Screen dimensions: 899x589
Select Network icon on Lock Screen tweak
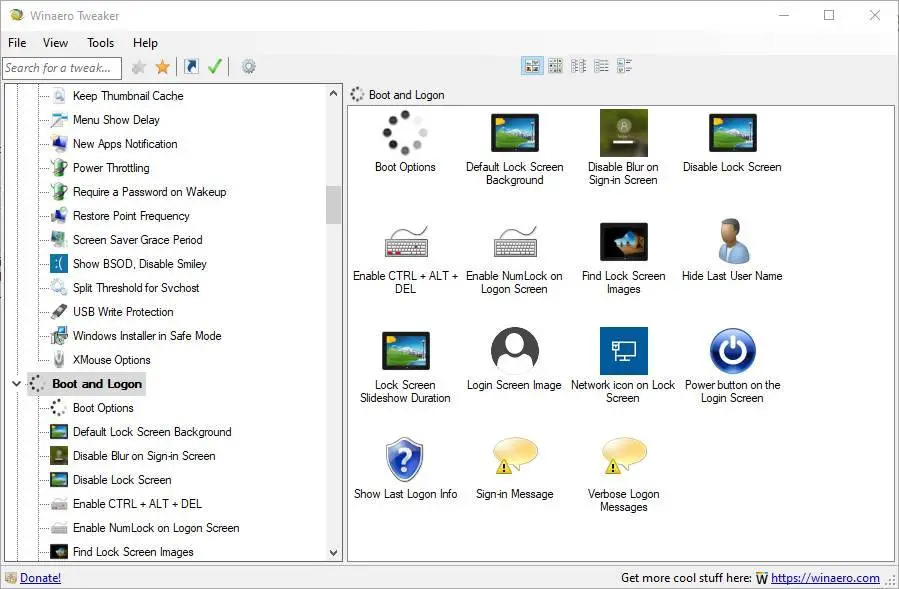623,351
